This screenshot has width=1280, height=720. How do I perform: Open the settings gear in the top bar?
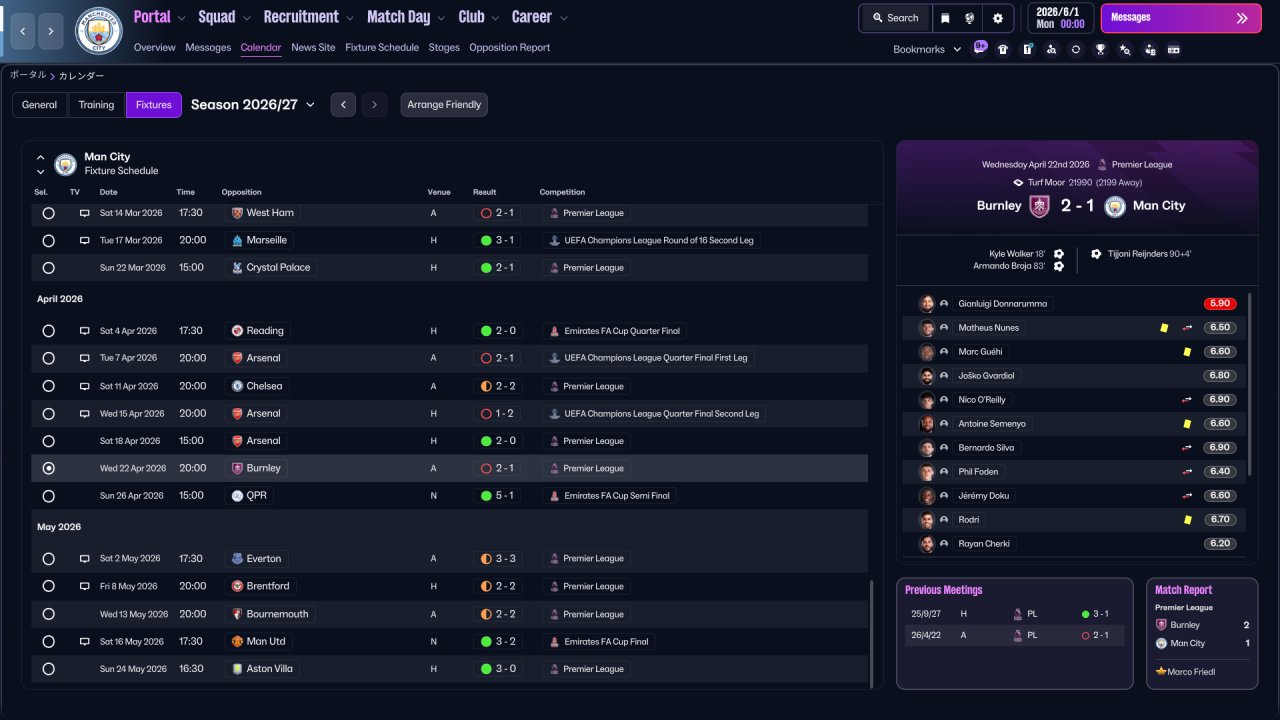coord(997,18)
